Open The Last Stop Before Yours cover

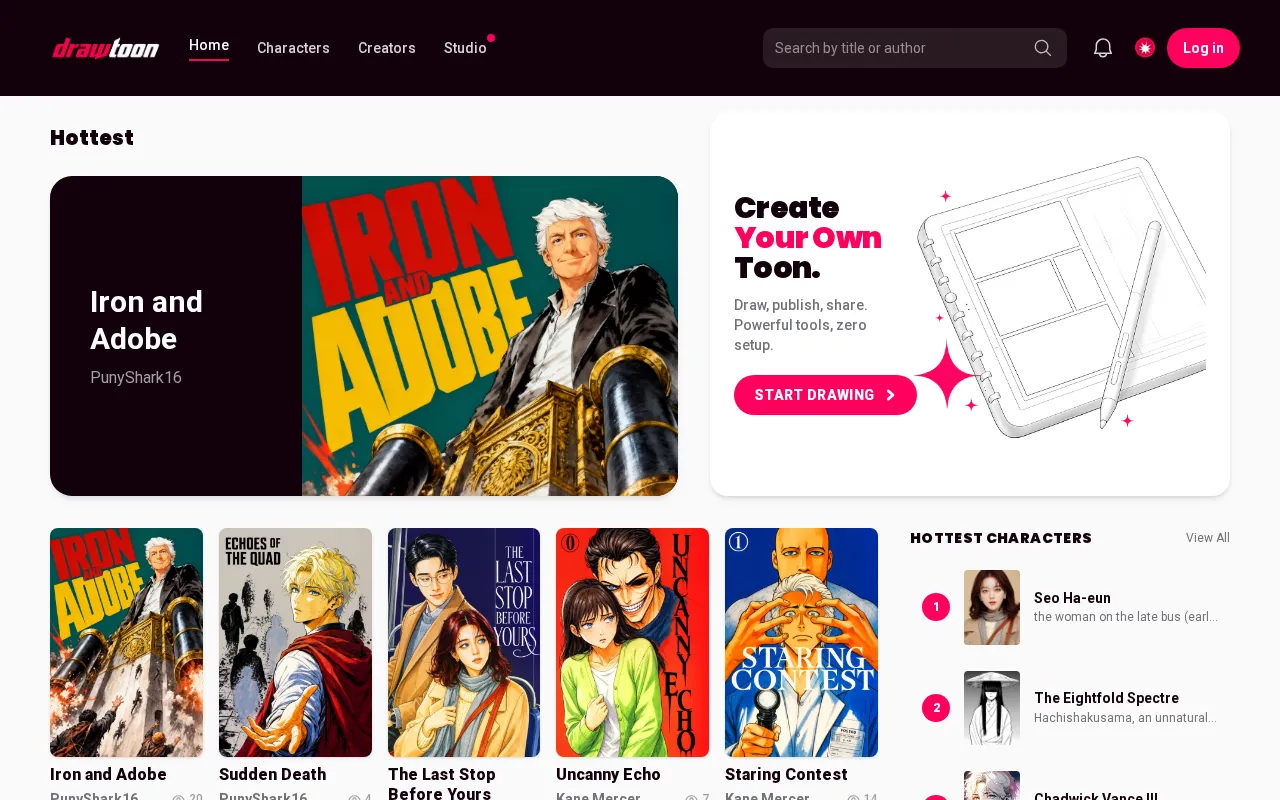pos(464,642)
